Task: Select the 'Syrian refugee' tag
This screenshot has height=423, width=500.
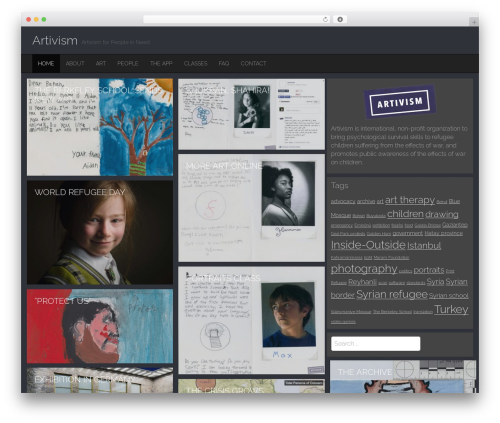Action: [x=392, y=294]
